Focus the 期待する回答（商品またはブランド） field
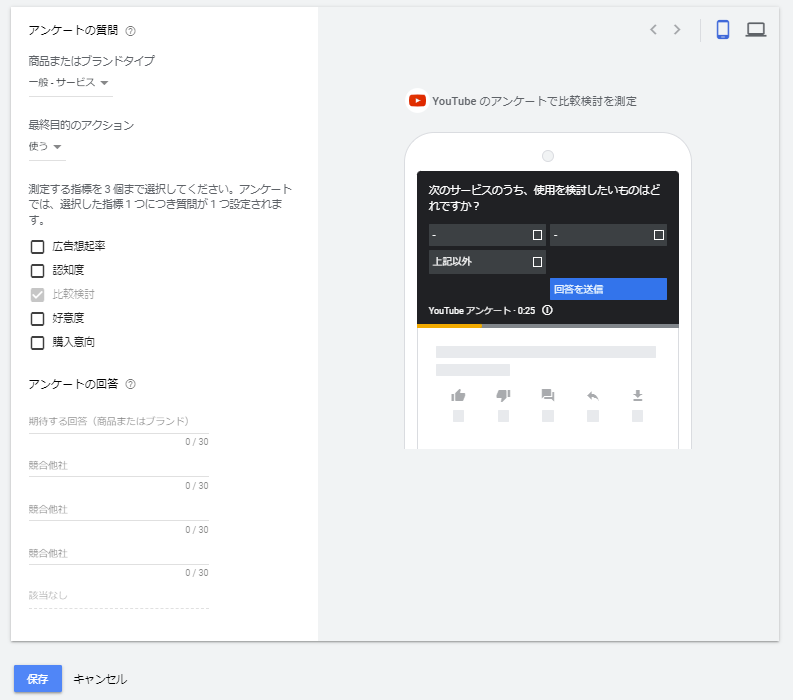 (118, 422)
